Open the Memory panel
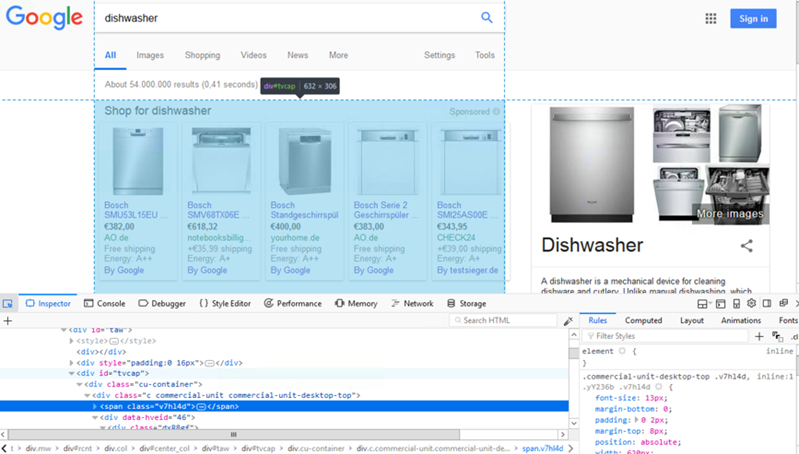The image size is (799, 454). (356, 304)
